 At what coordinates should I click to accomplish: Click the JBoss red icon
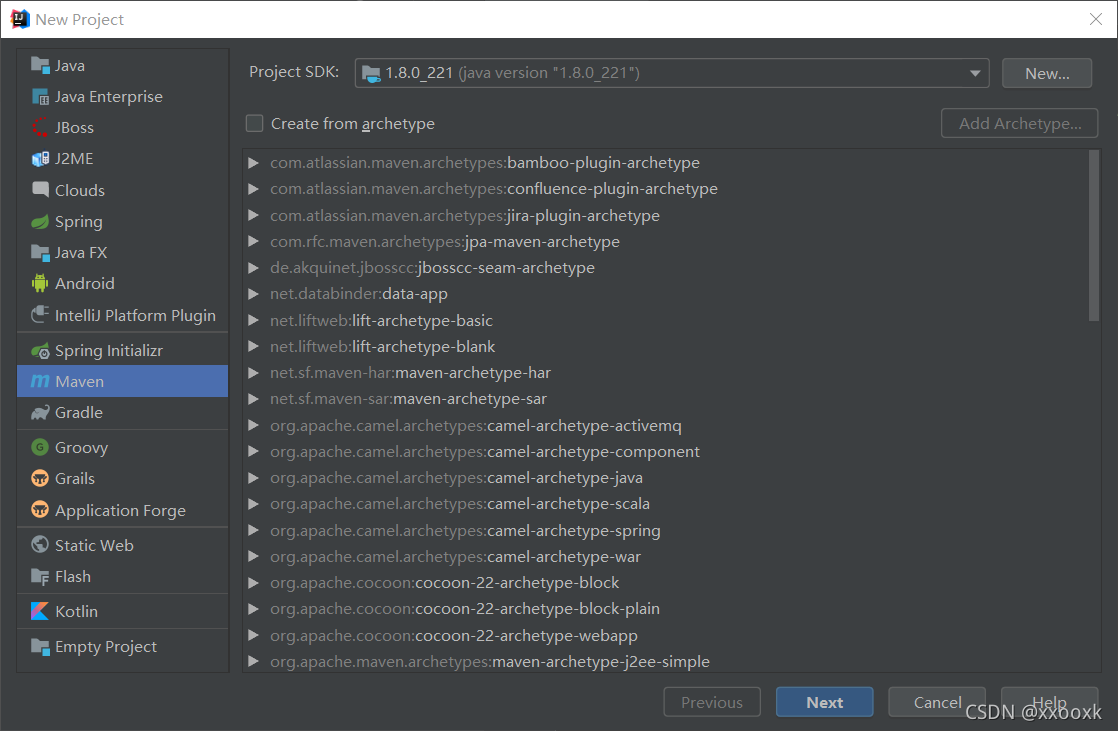40,127
